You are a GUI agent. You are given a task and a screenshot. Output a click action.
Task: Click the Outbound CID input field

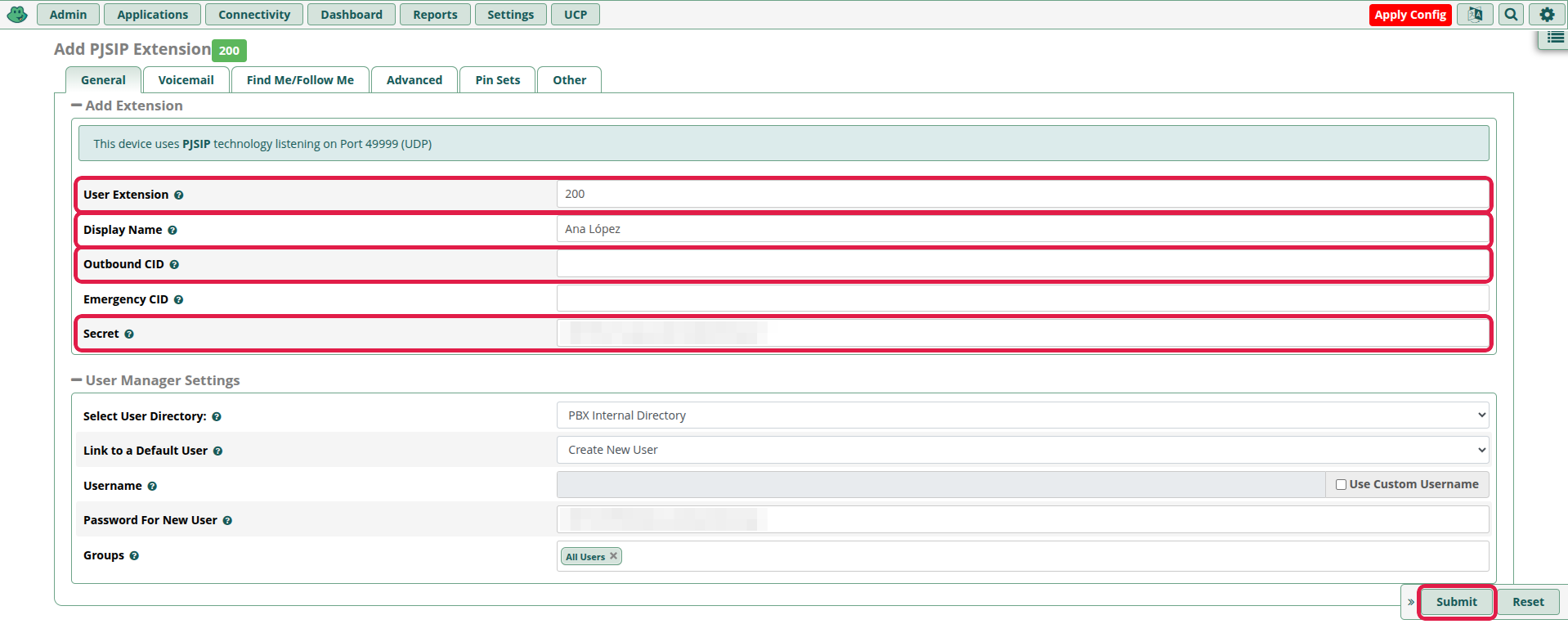click(1023, 264)
